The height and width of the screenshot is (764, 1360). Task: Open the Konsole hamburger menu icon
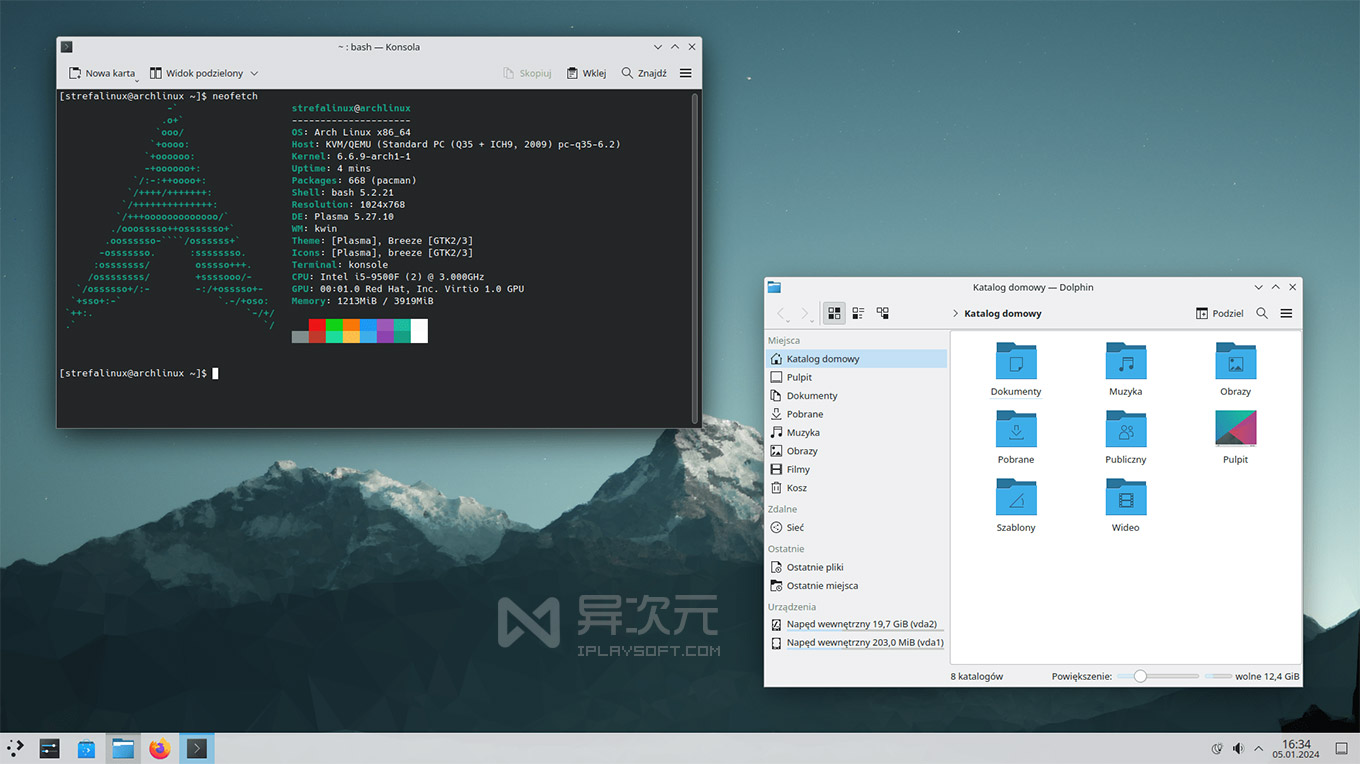[685, 72]
